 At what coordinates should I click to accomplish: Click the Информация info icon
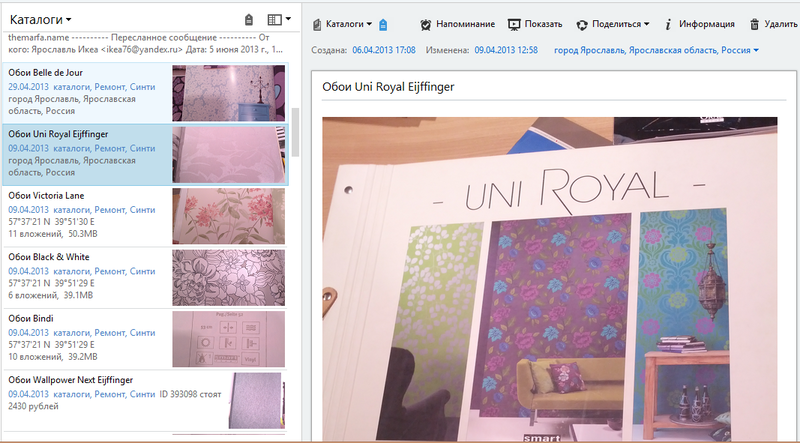click(668, 24)
